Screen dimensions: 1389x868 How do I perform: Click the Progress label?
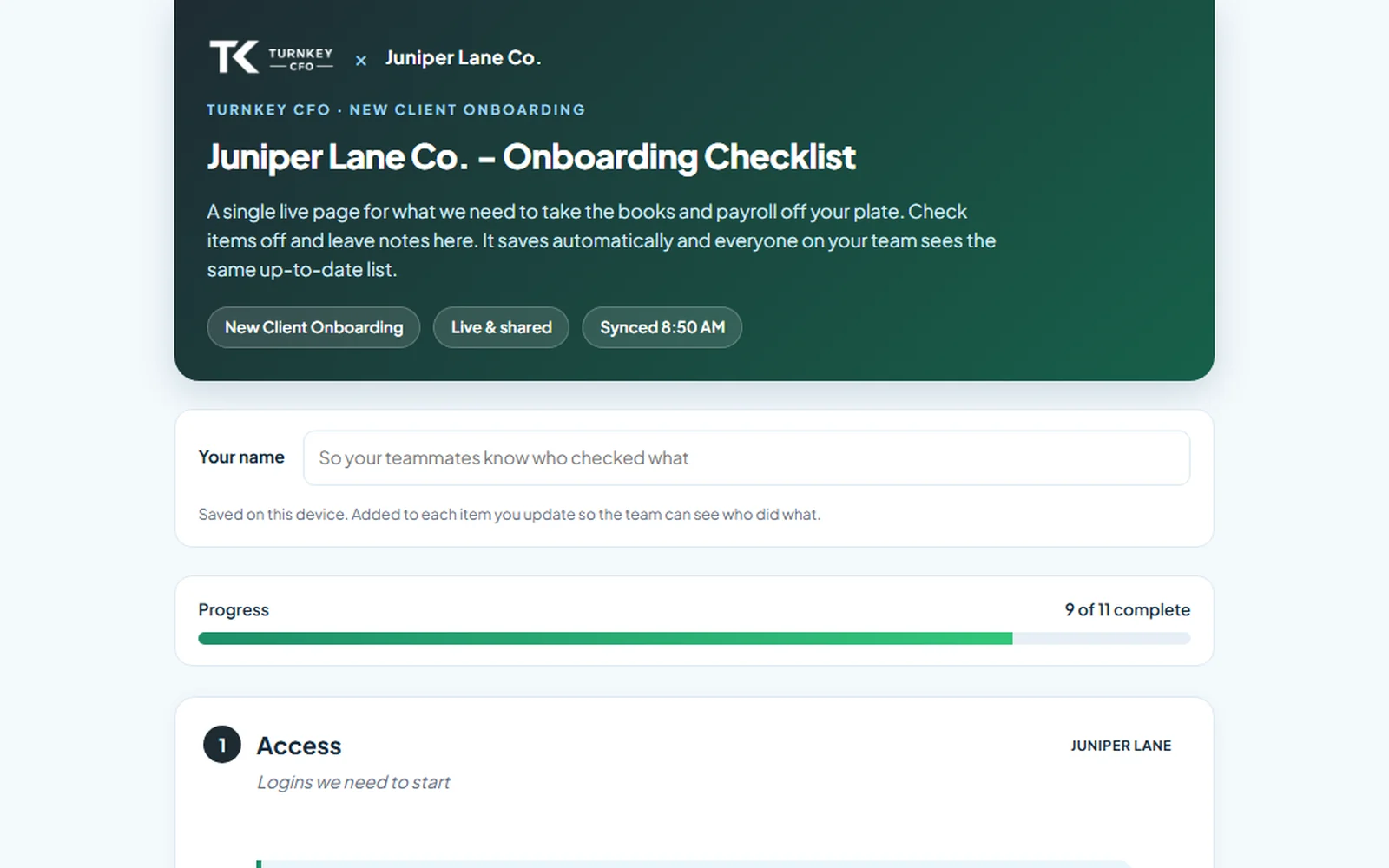point(234,609)
